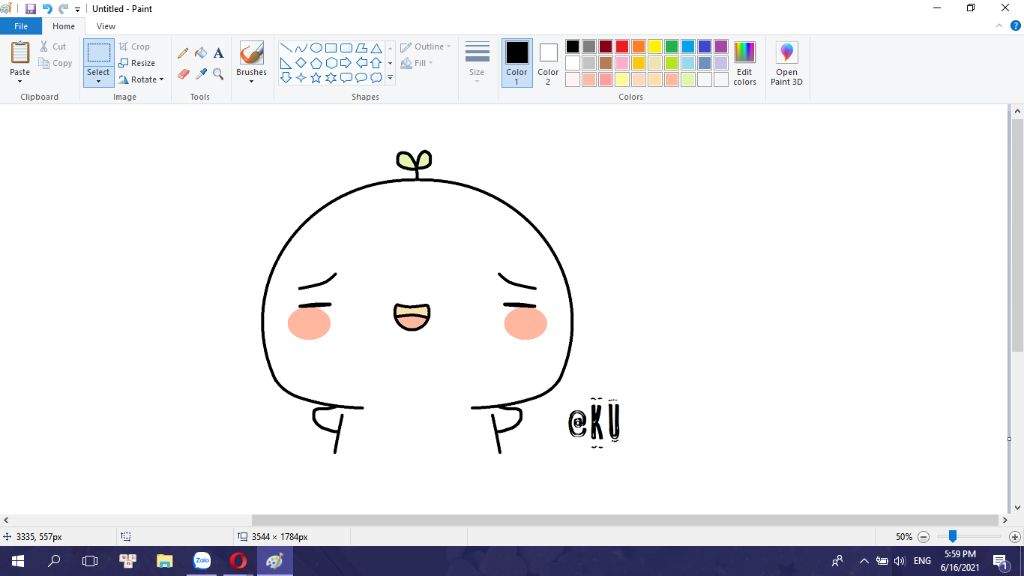
Task: Choose the Five-point star shape
Action: point(315,78)
